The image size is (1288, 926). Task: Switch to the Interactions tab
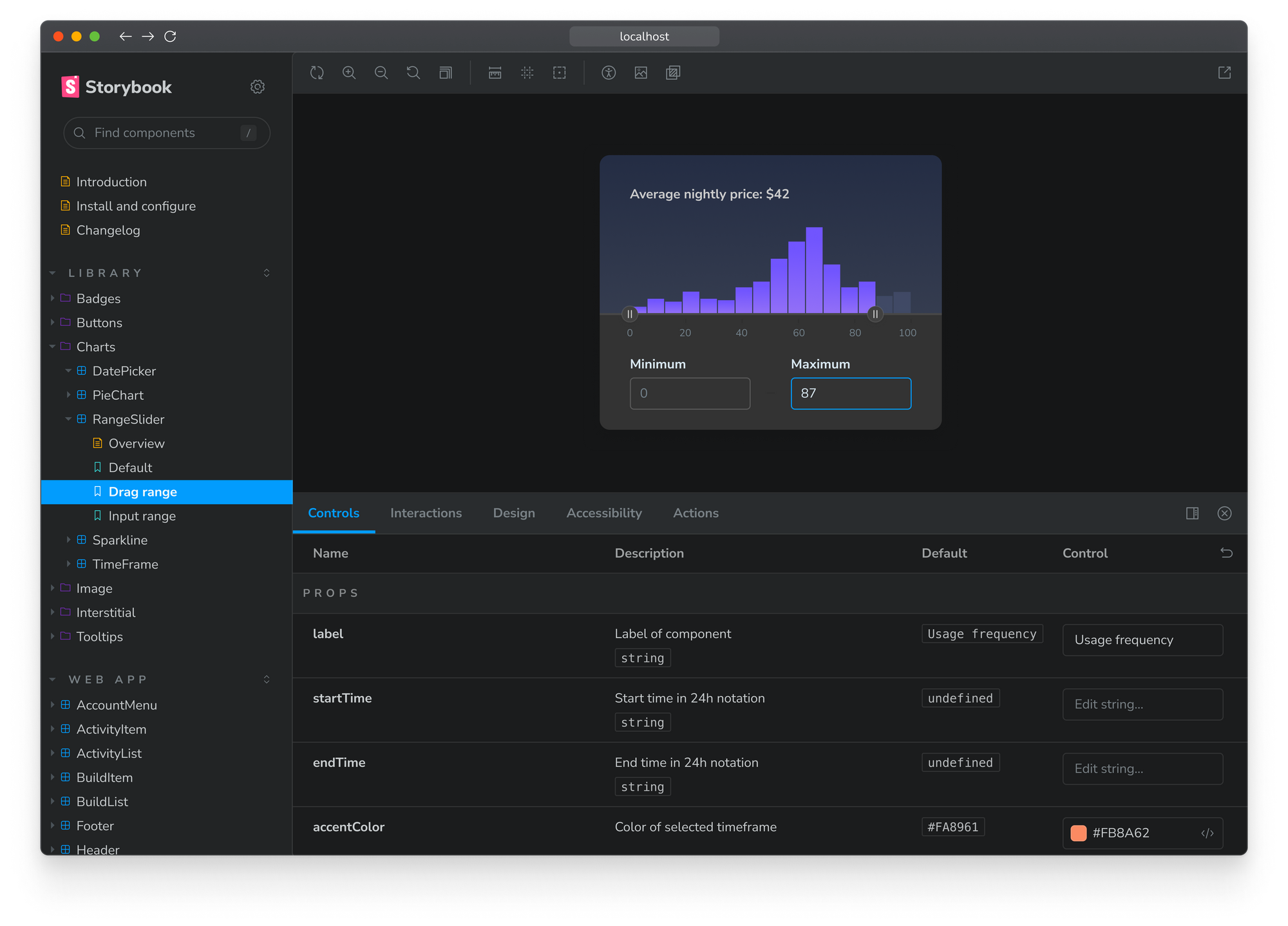coord(426,513)
